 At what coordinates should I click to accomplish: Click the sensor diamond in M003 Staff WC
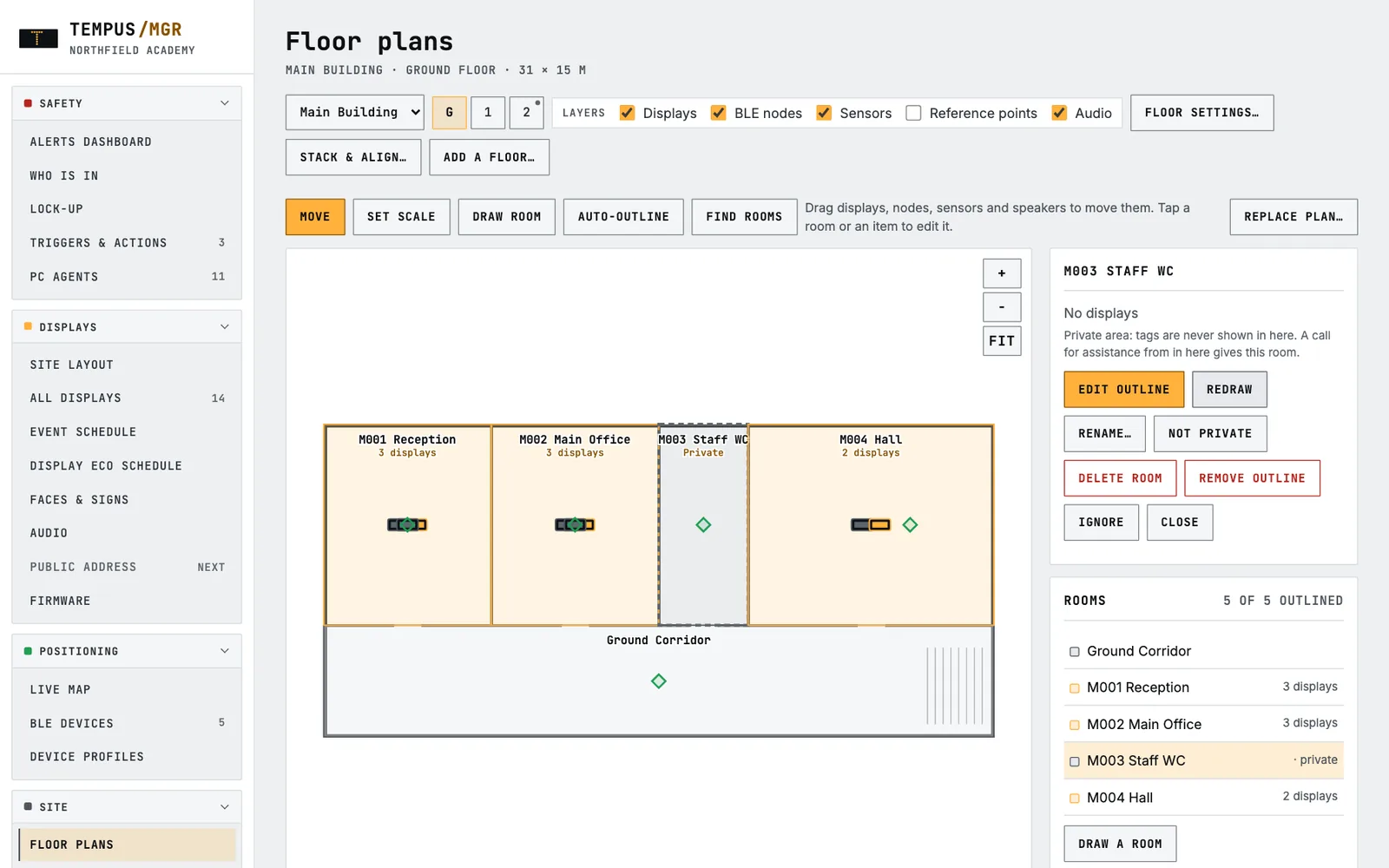[703, 524]
